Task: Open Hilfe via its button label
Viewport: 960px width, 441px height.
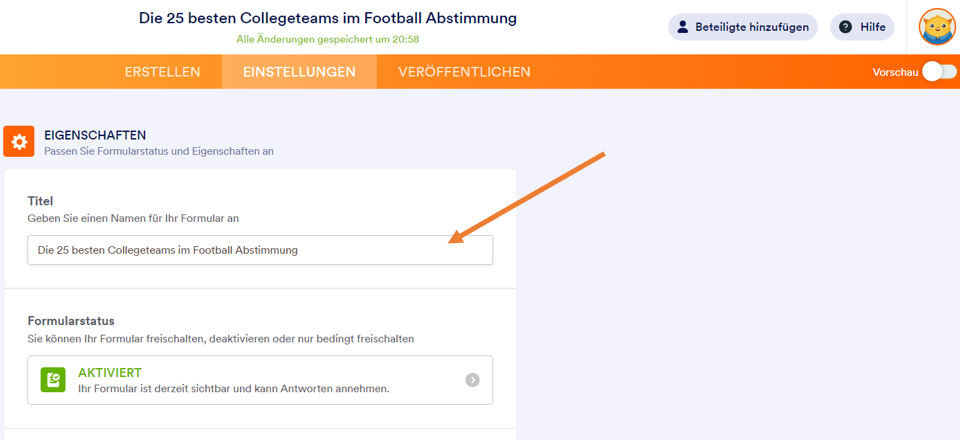Action: [872, 27]
